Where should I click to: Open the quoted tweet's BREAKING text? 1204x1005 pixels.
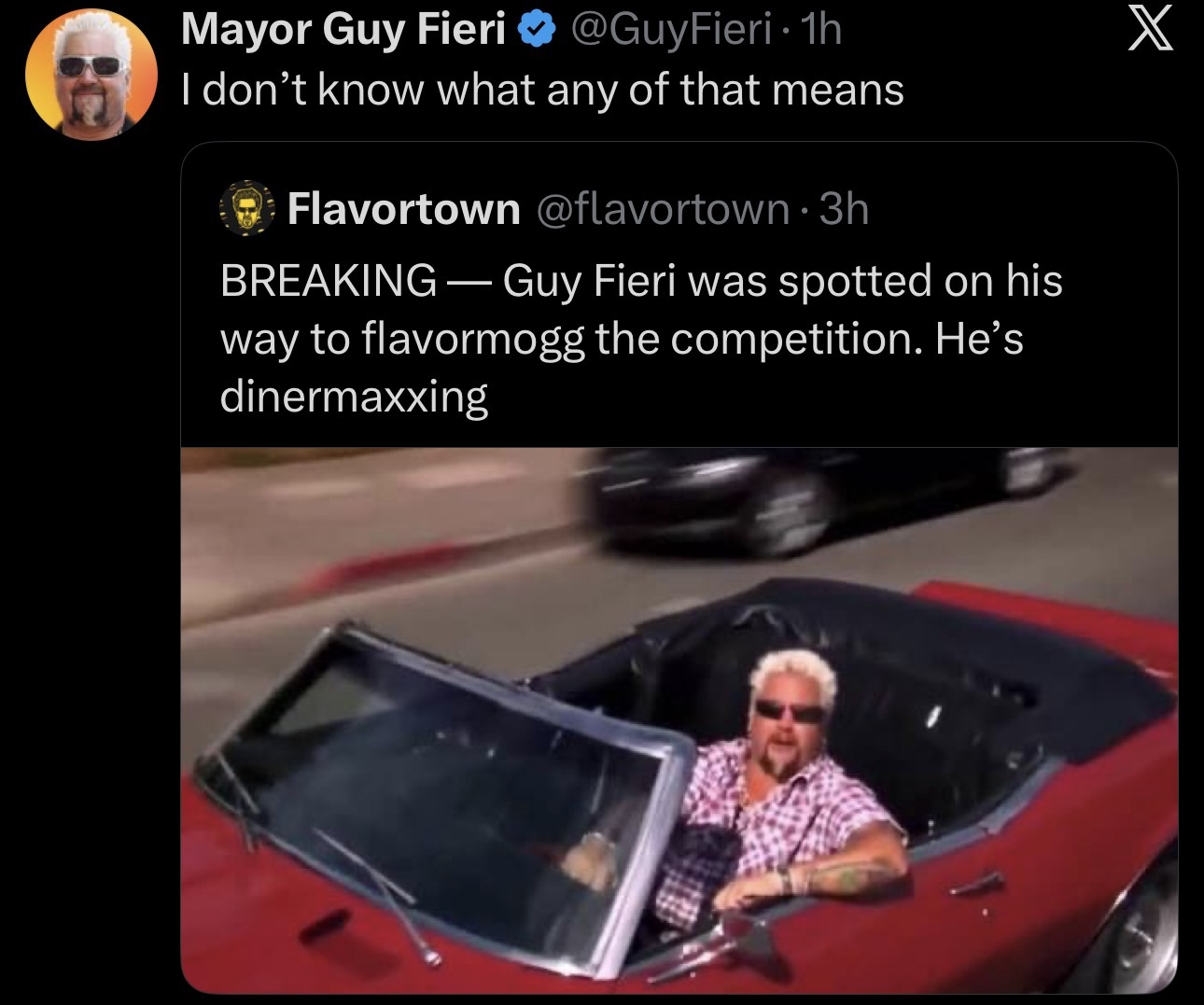pyautogui.click(x=328, y=280)
